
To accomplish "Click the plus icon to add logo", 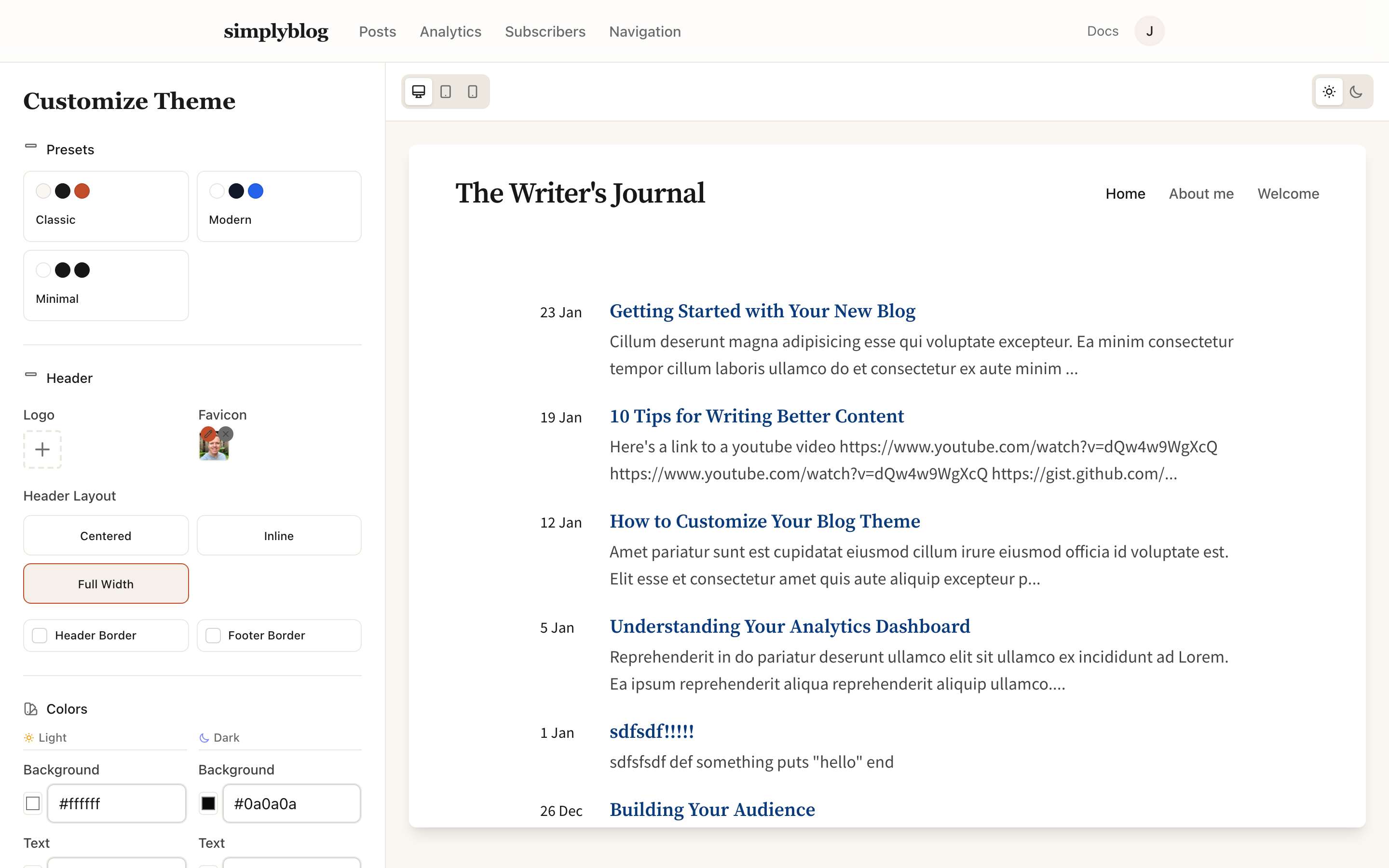I will coord(42,449).
